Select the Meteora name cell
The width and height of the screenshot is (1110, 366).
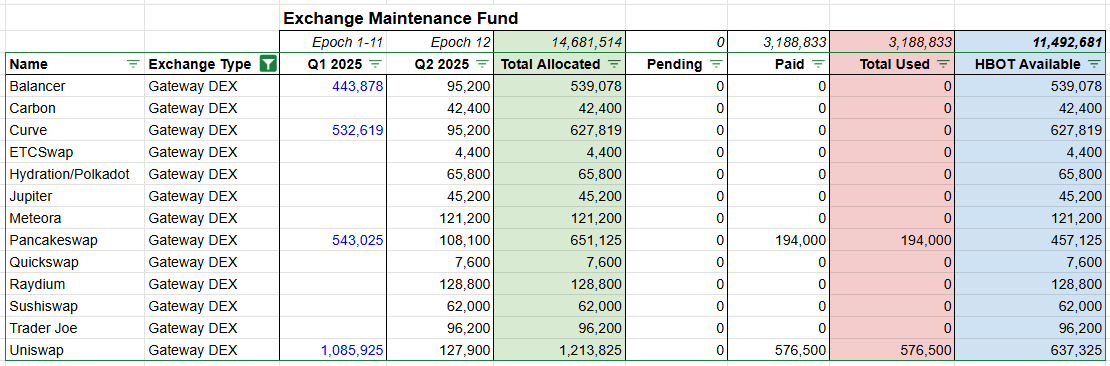pyautogui.click(x=74, y=218)
